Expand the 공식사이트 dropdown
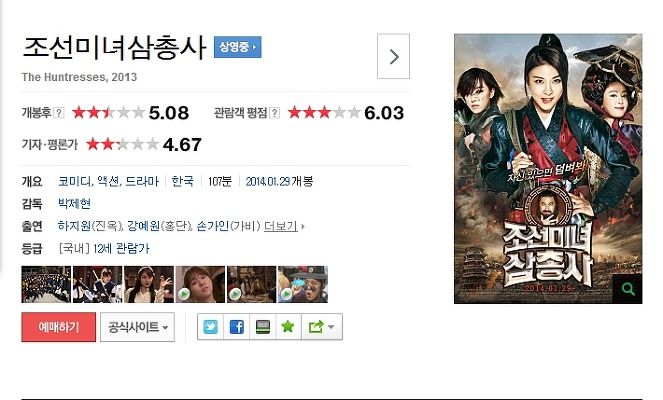This screenshot has width=663, height=400. click(x=137, y=327)
